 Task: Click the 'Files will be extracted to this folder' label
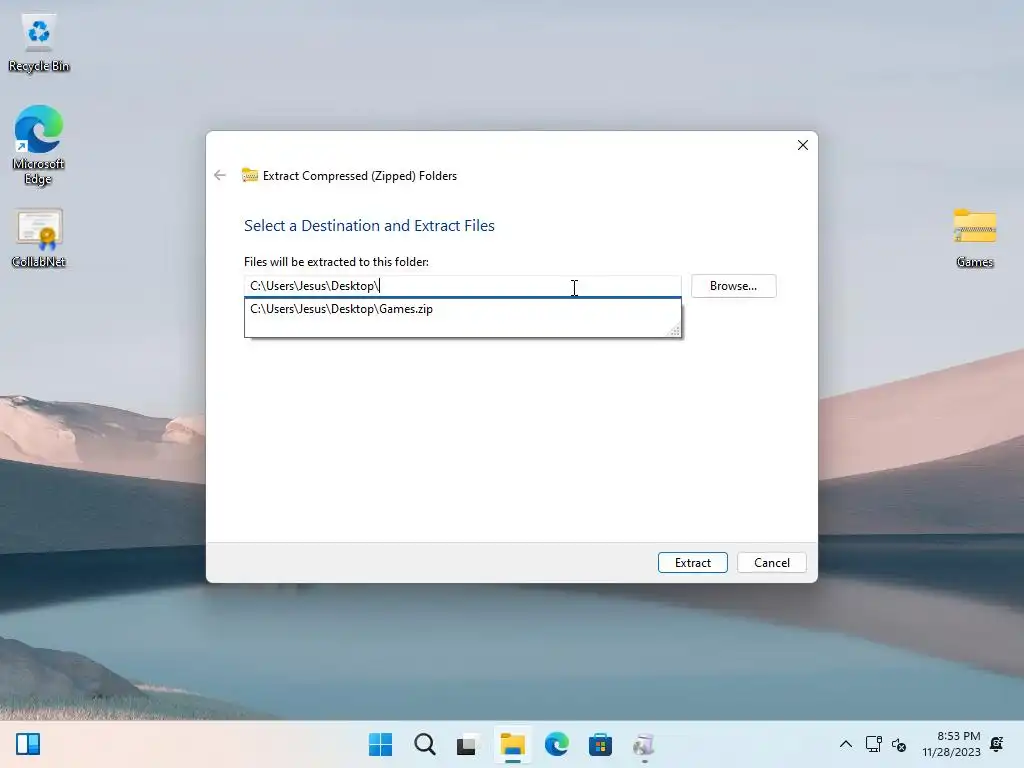point(336,262)
